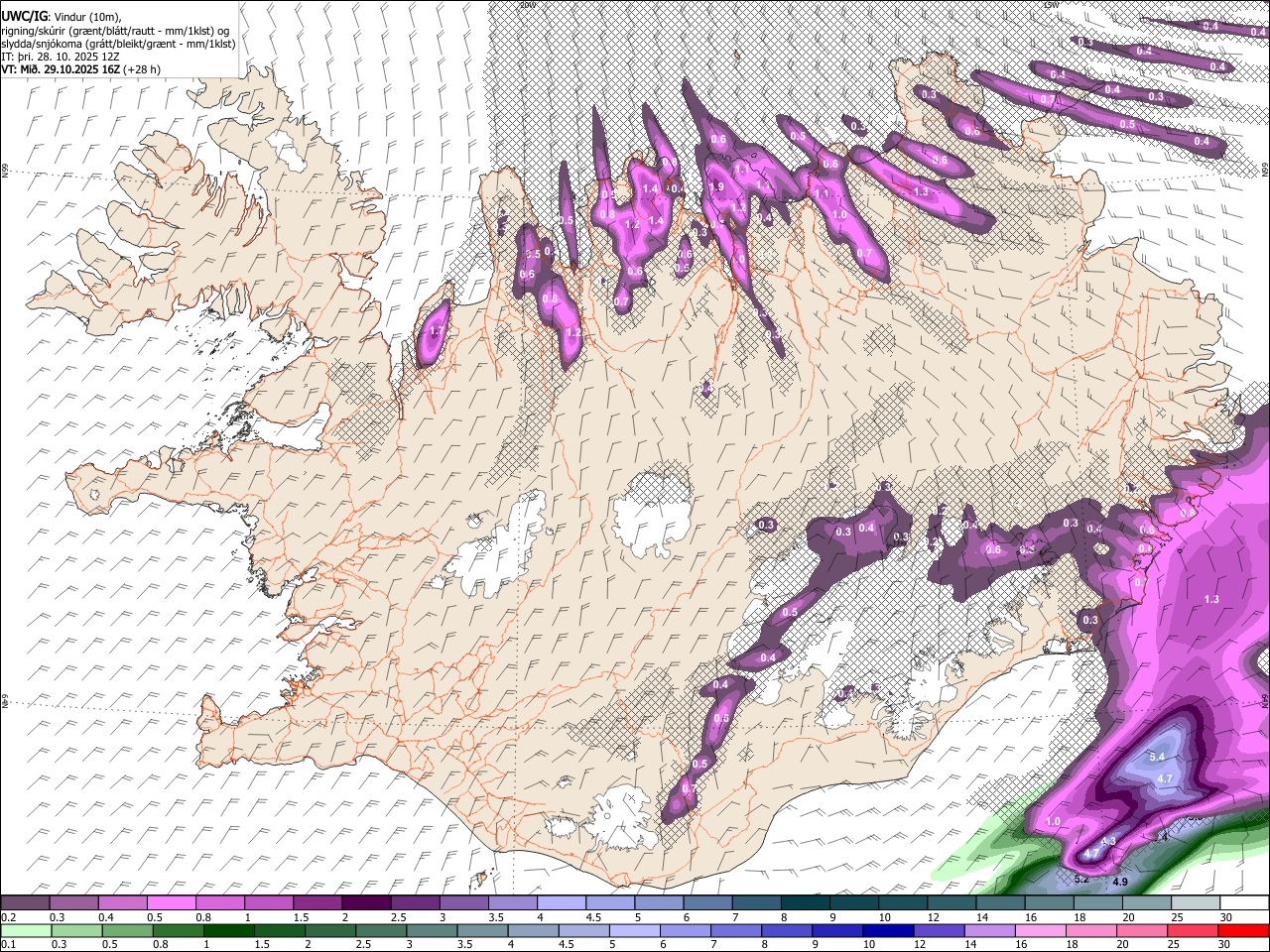Click the '1.9' precipitation value on the map

tap(717, 186)
